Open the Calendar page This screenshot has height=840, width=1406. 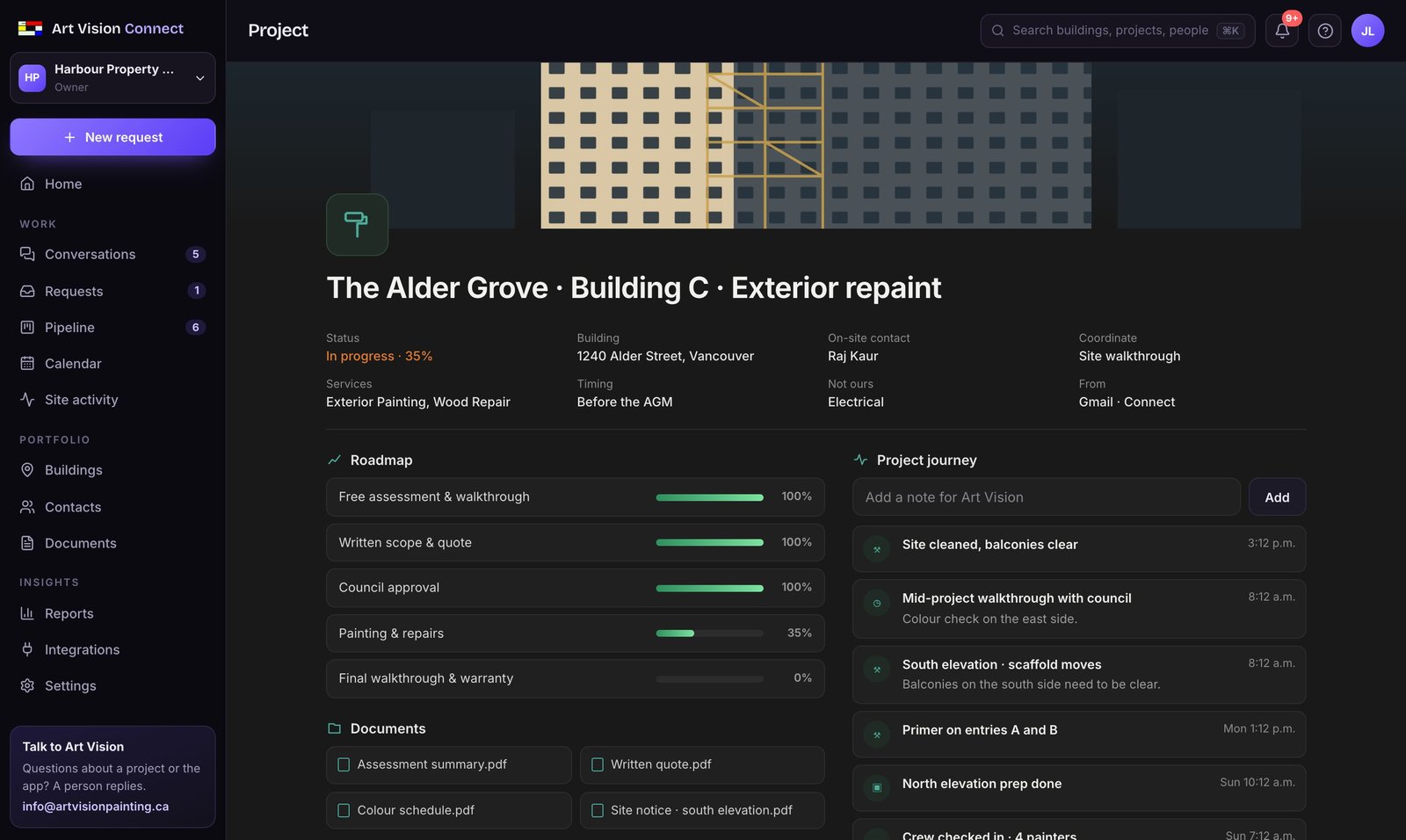click(112, 363)
